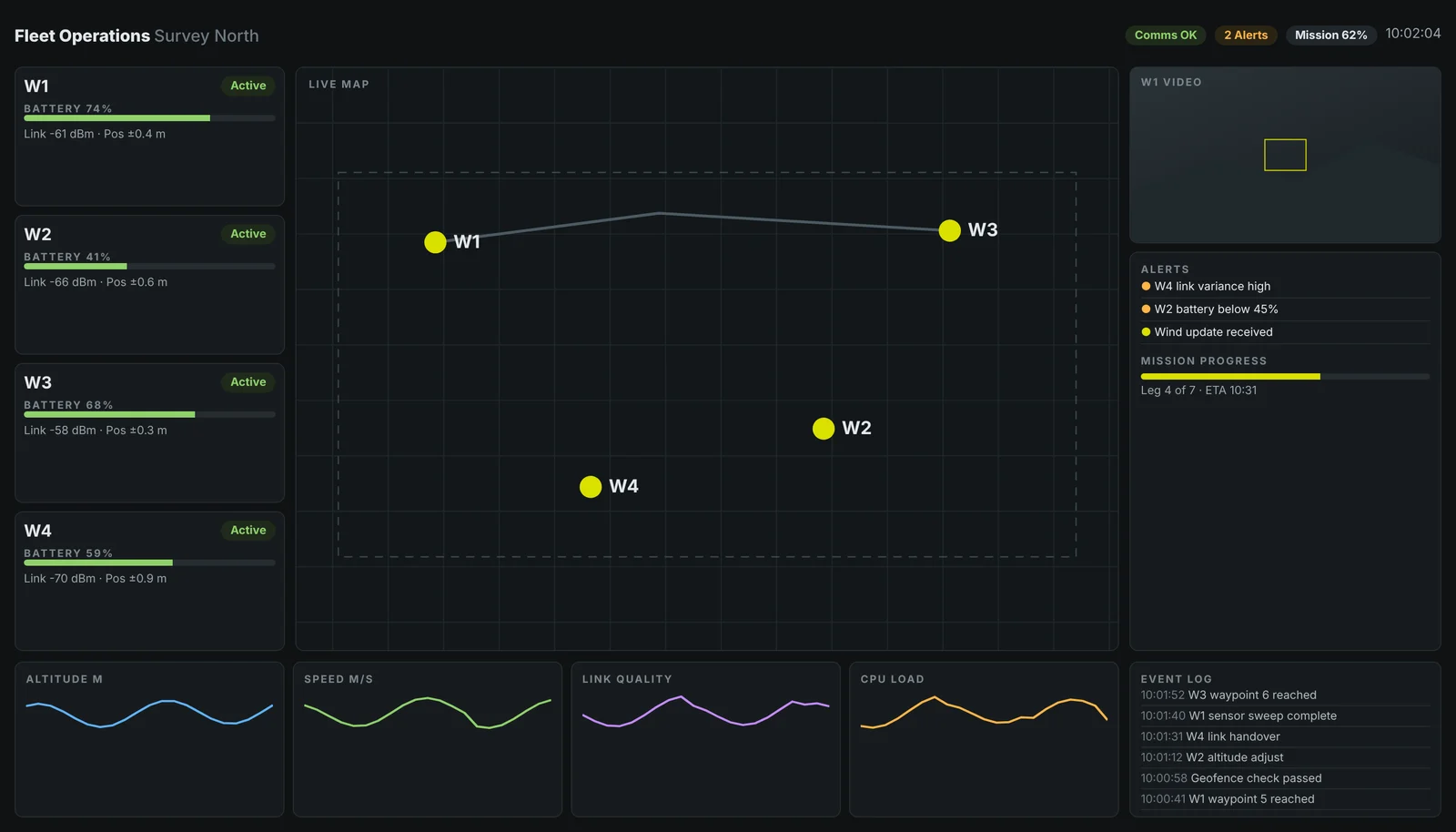This screenshot has height=832, width=1456.
Task: Click the ALERTS heading
Action: [x=1165, y=269]
